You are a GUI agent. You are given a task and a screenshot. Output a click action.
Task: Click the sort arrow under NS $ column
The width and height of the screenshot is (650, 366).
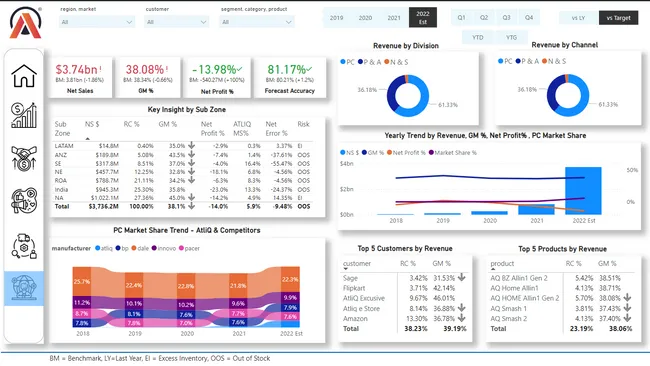(87, 139)
